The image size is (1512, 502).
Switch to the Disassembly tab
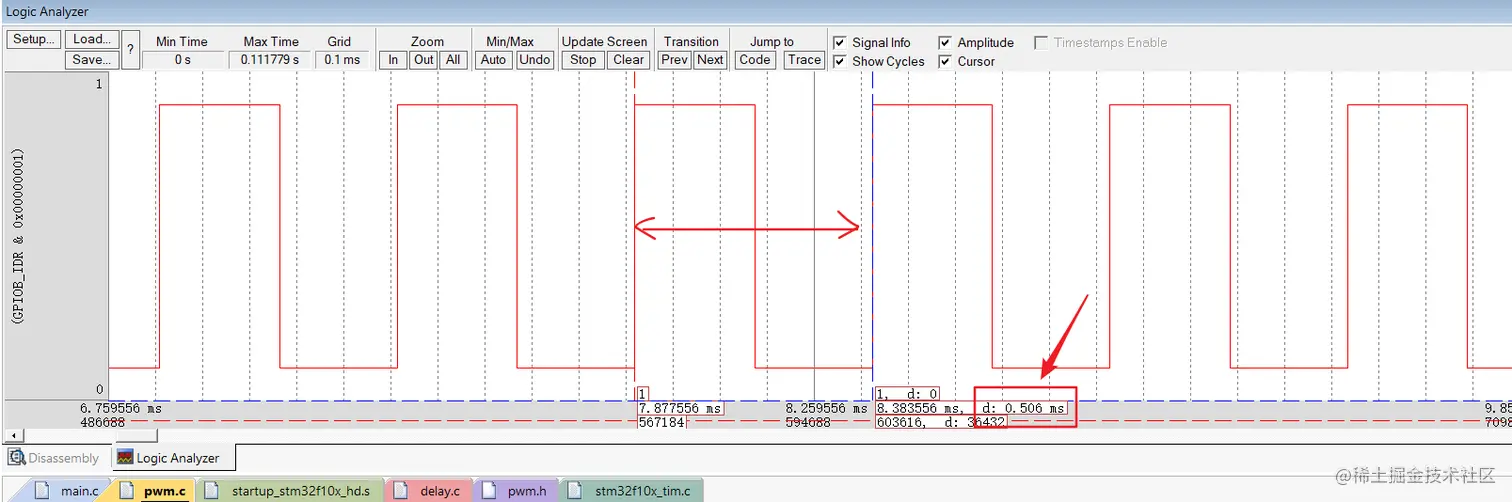[55, 458]
